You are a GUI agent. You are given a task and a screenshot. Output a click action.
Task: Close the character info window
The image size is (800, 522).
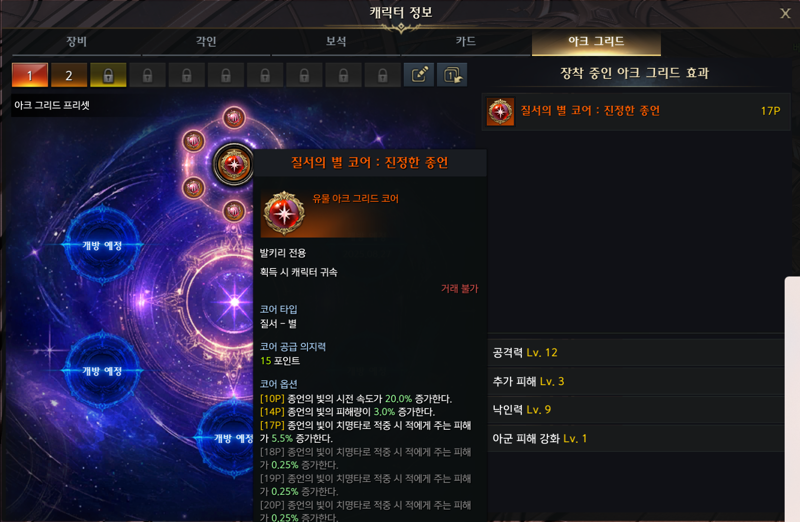pos(785,14)
